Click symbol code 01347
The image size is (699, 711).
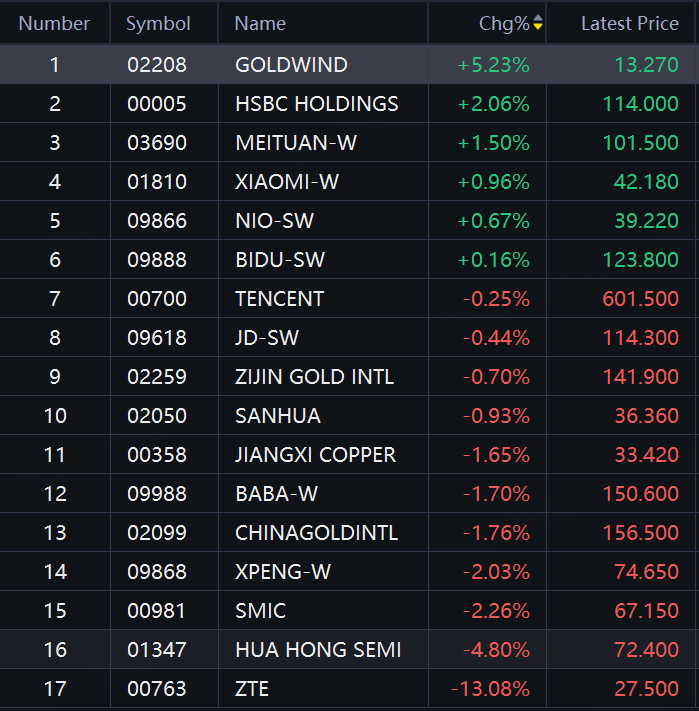tap(157, 650)
